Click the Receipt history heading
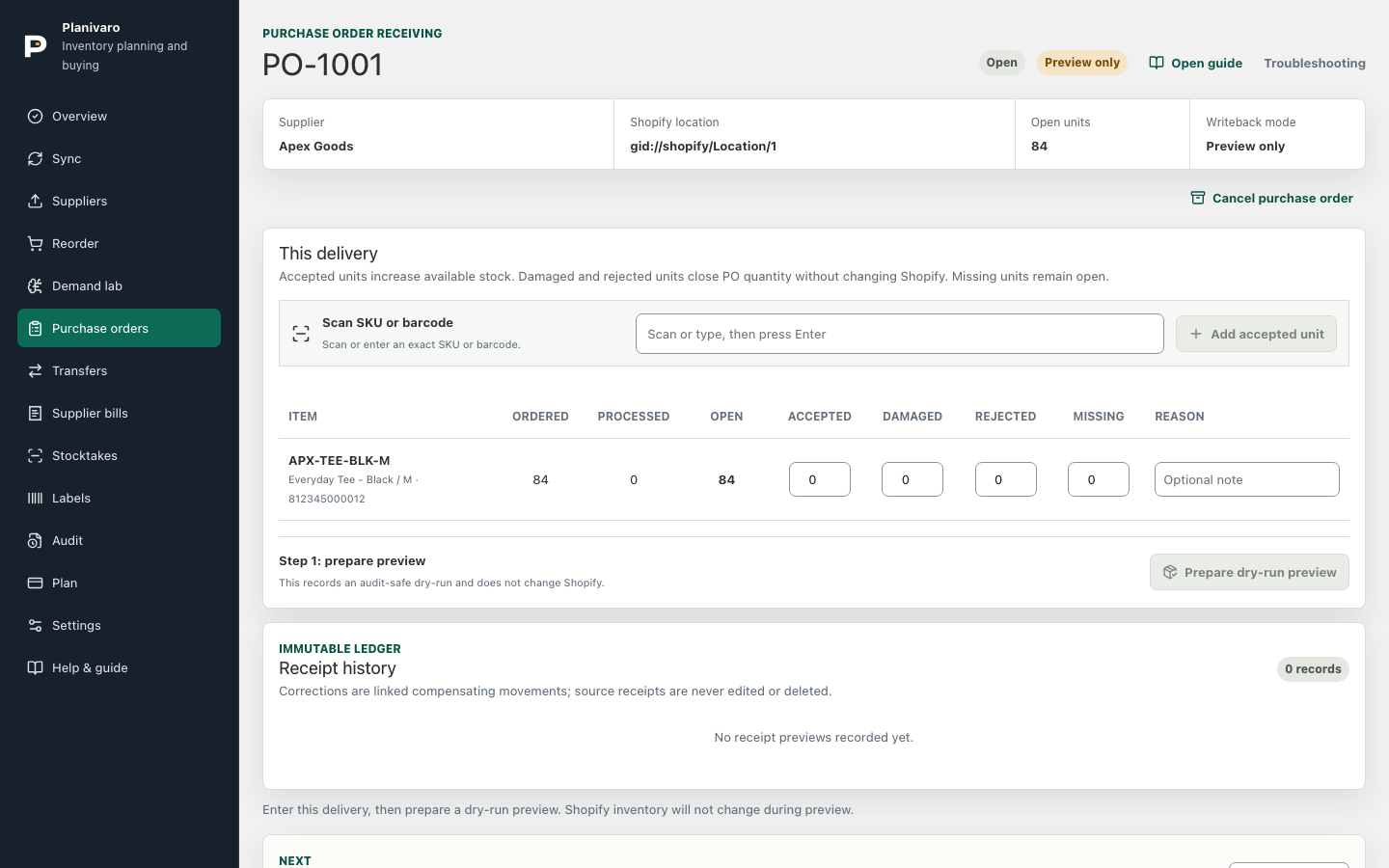 (x=338, y=668)
